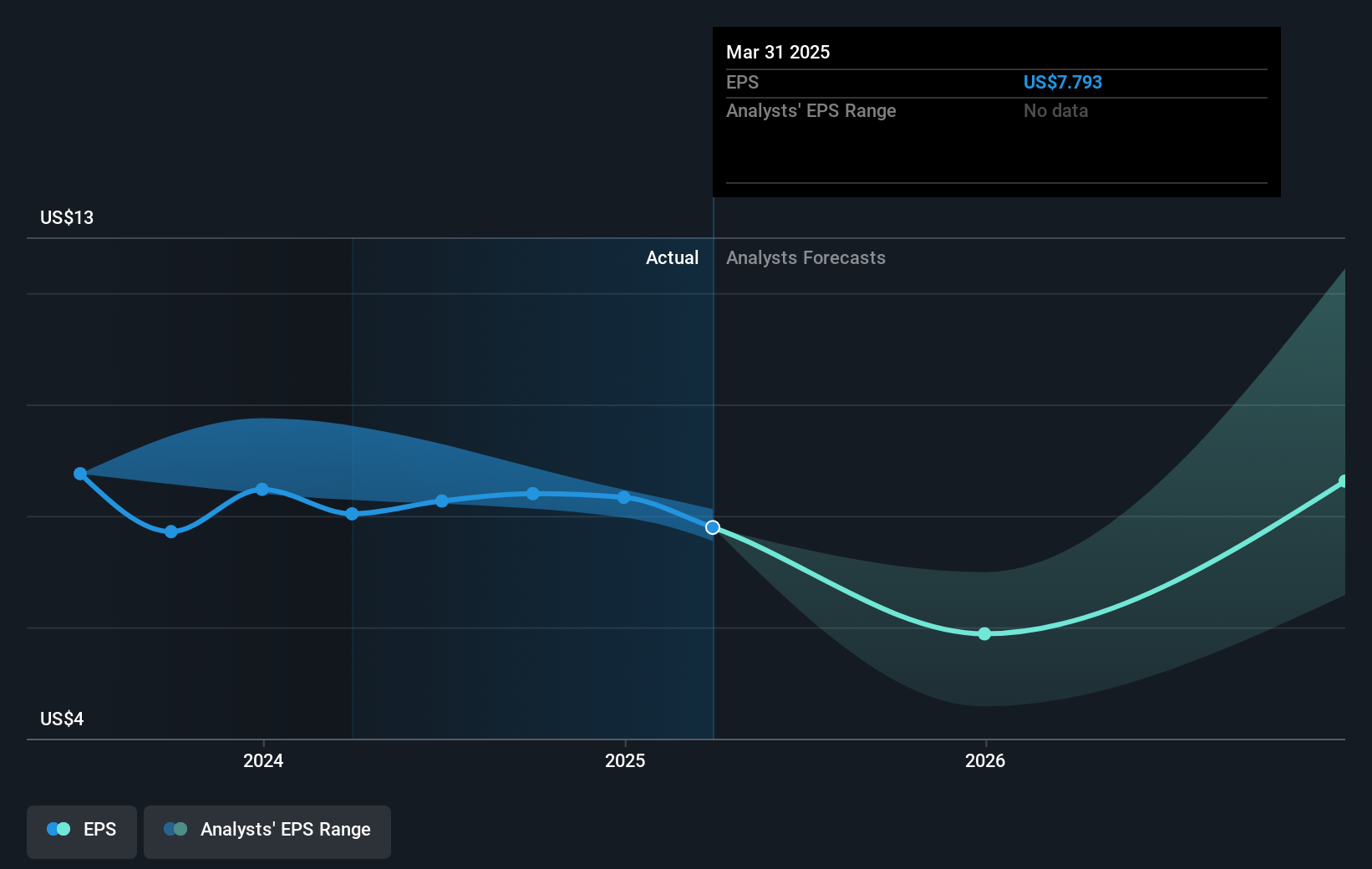Screen dimensions: 1372x869
Task: Toggle the Analysts' EPS Range legend
Action: tap(267, 831)
